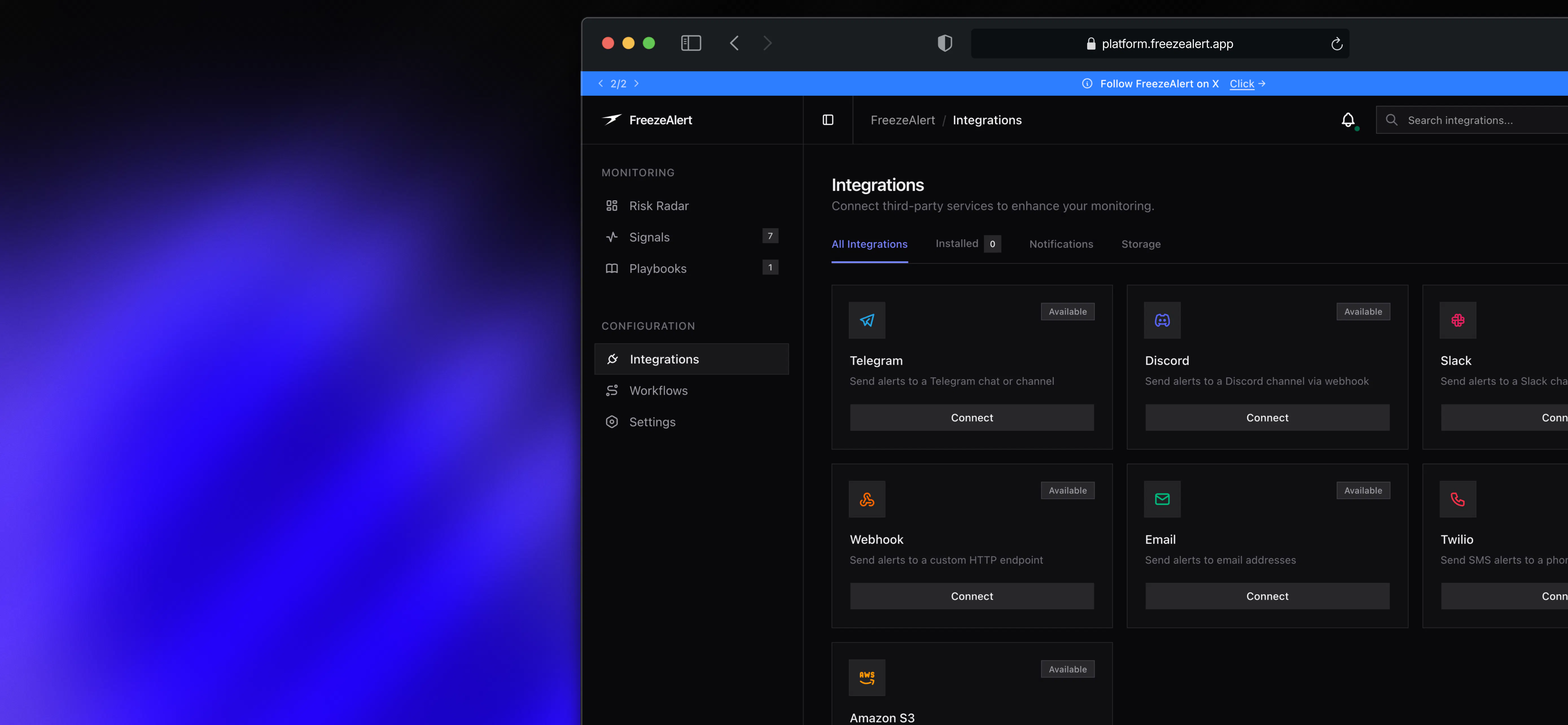Click the info icon in the banner

pos(1087,83)
